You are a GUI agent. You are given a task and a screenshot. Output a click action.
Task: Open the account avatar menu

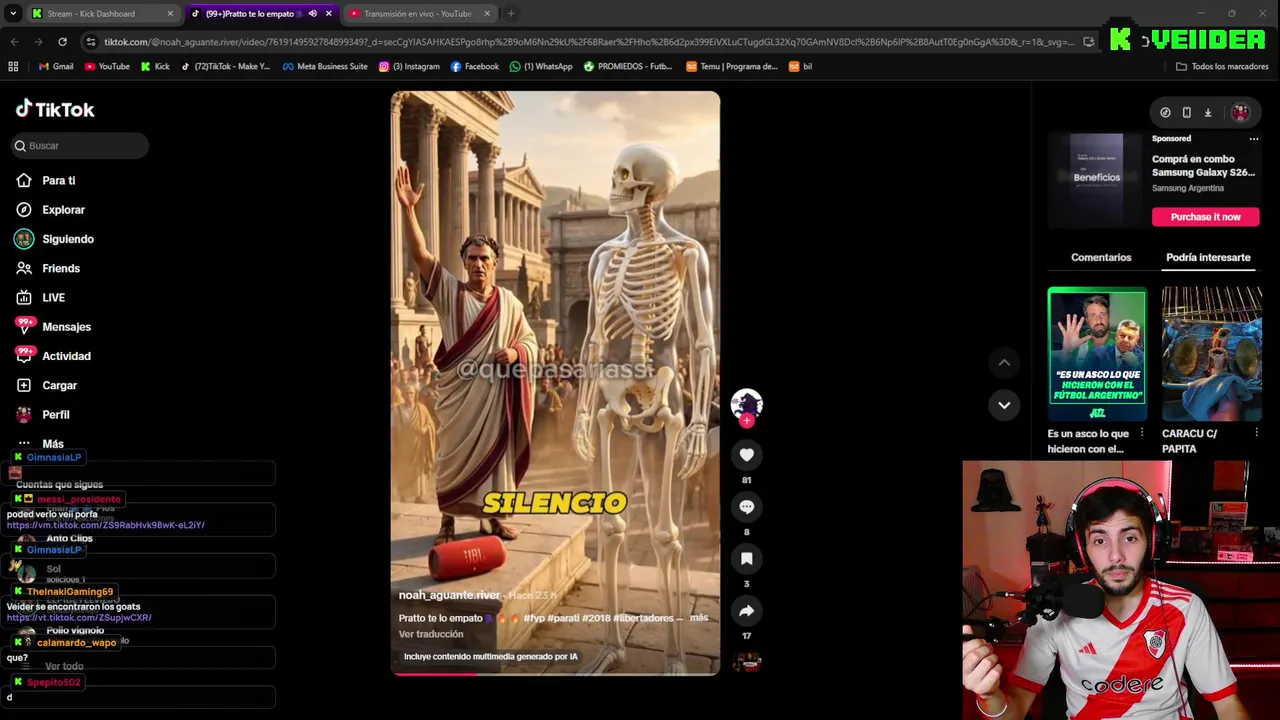1240,113
